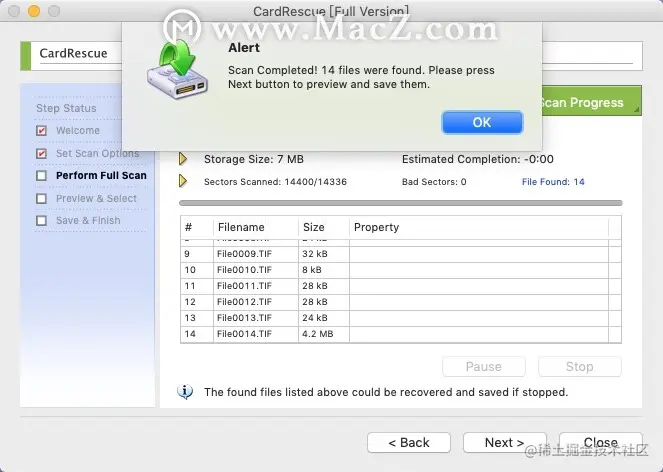The width and height of the screenshot is (663, 472).
Task: Click the Sectors Scanned: 14400/14336 text
Action: (x=275, y=182)
